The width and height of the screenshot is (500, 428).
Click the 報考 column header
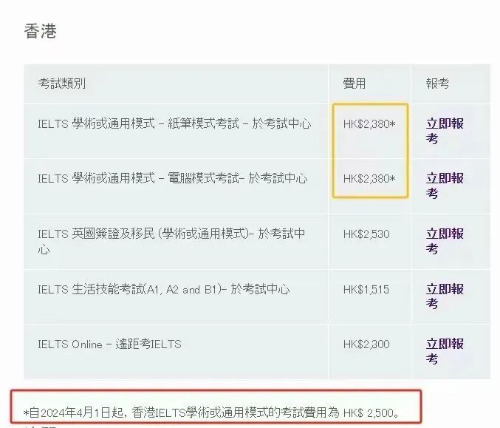pyautogui.click(x=437, y=83)
